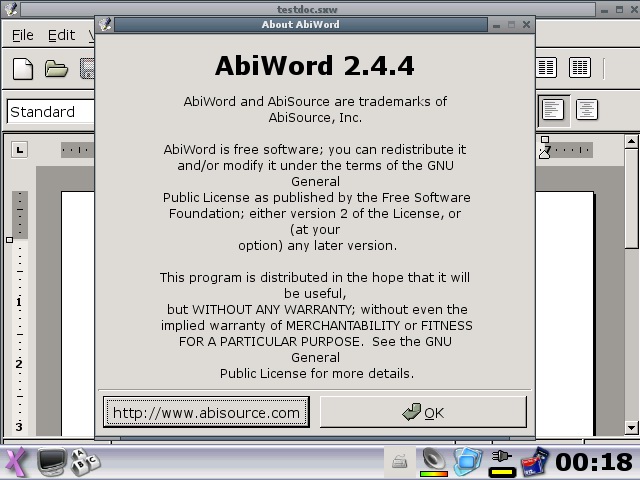The image size is (640, 480).
Task: Click the vertical scrollbar down arrow
Action: coord(631,427)
